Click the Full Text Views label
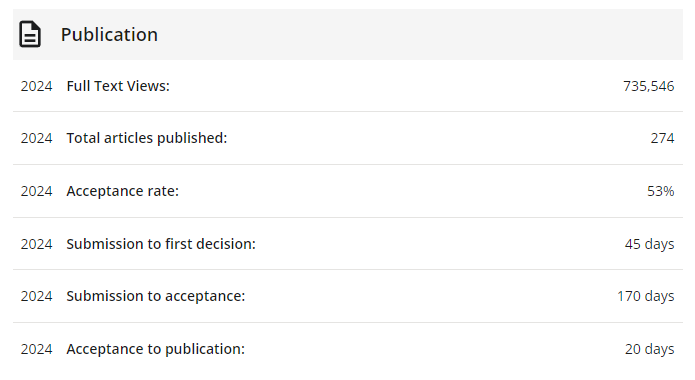Image resolution: width=695 pixels, height=380 pixels. point(118,86)
